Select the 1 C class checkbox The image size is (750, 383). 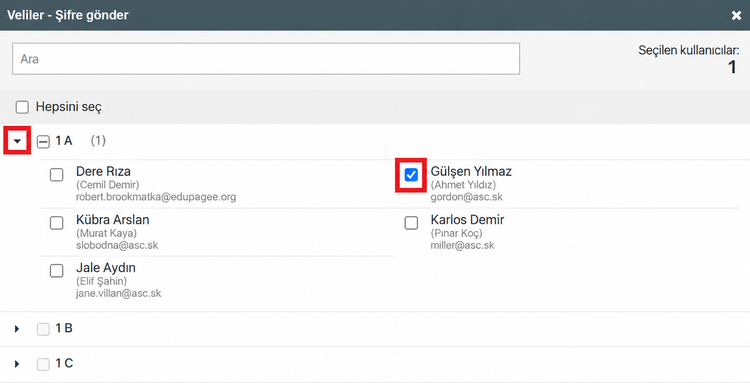[x=43, y=364]
